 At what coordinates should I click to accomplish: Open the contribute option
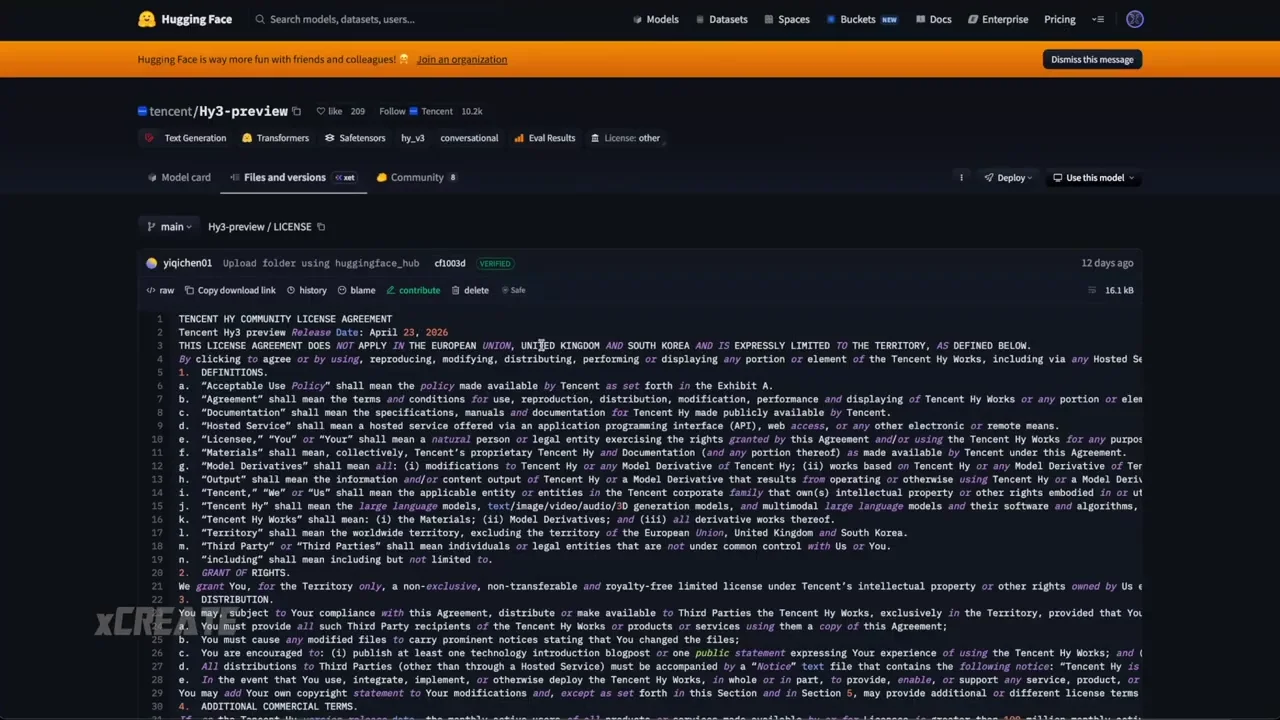(413, 290)
